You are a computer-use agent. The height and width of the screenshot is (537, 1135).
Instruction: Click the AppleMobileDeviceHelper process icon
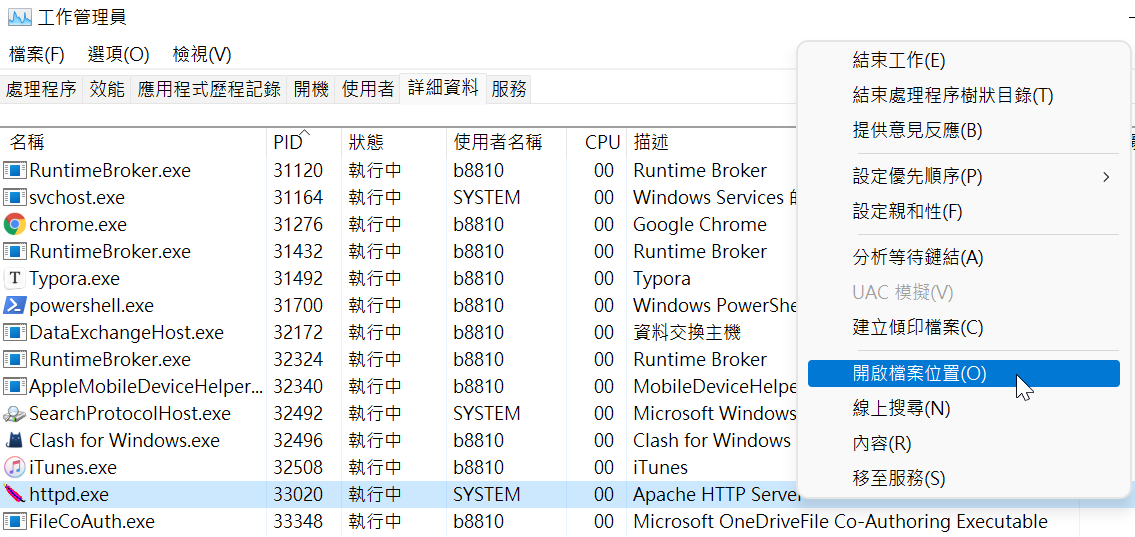pyautogui.click(x=14, y=386)
